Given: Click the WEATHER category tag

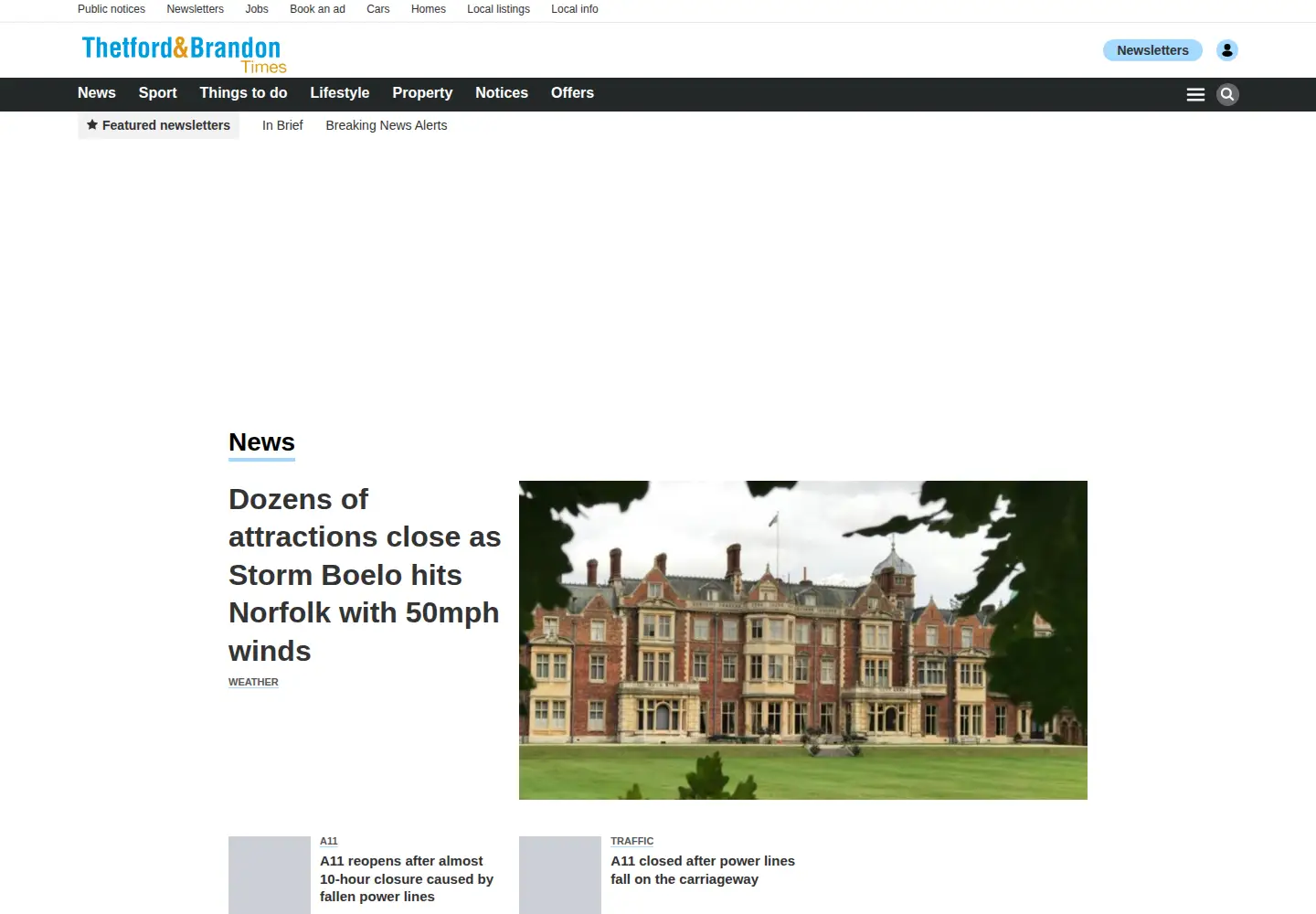Looking at the screenshot, I should pyautogui.click(x=253, y=682).
